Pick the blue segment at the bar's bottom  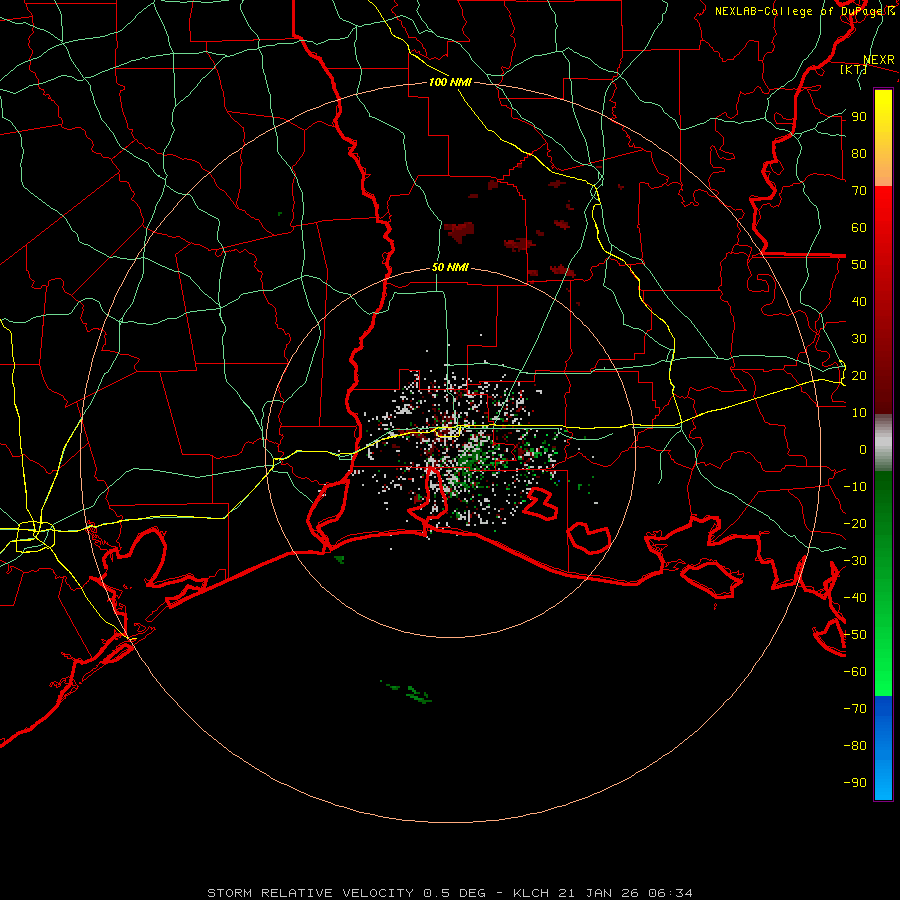click(x=883, y=748)
